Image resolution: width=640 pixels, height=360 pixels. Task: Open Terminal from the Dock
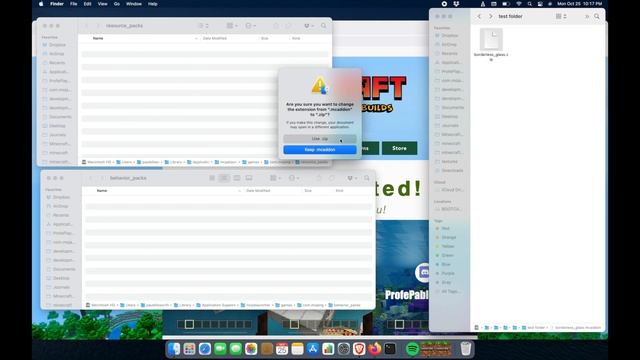[390, 349]
